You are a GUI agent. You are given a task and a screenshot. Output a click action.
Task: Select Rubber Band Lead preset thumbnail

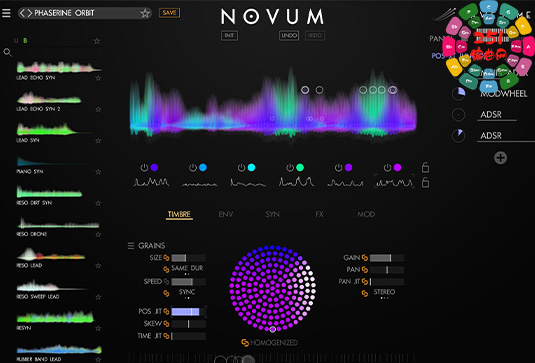pos(59,349)
